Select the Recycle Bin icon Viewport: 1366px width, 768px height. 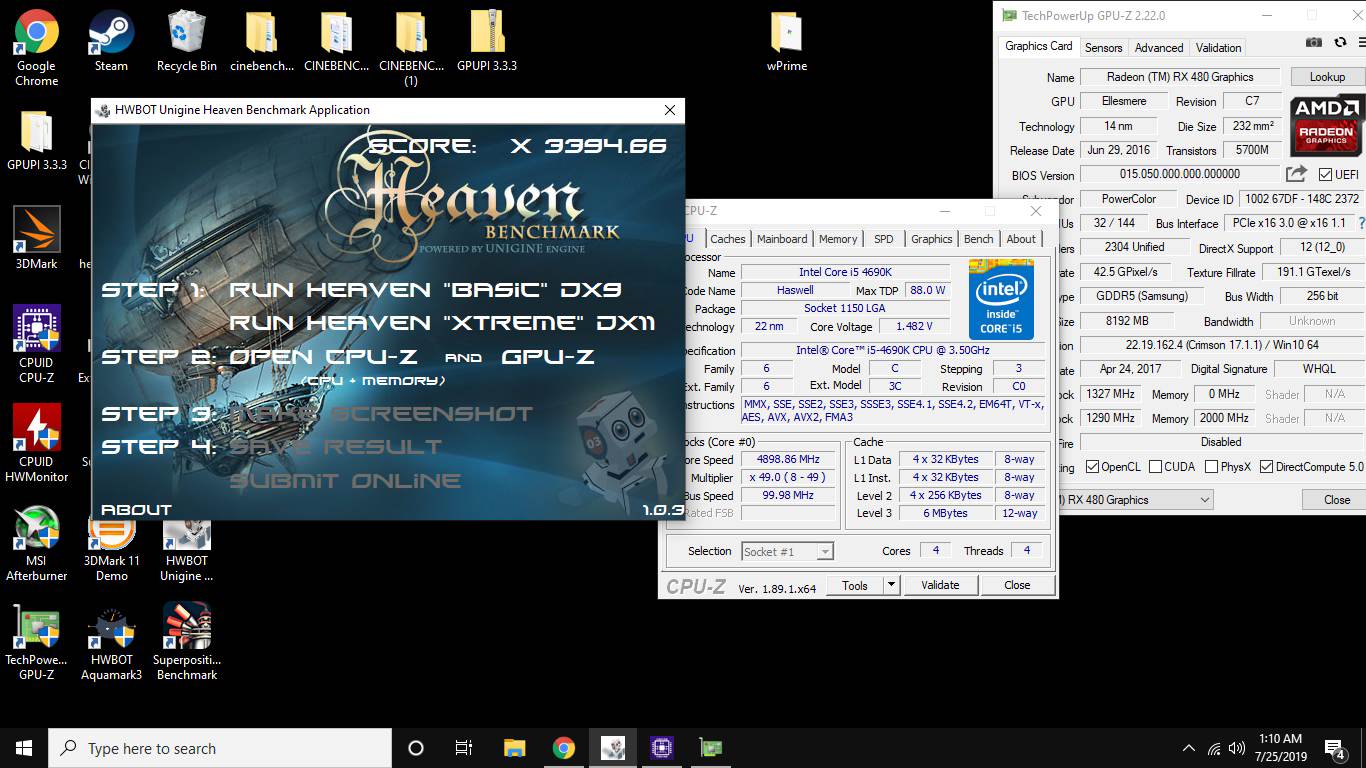tap(187, 41)
